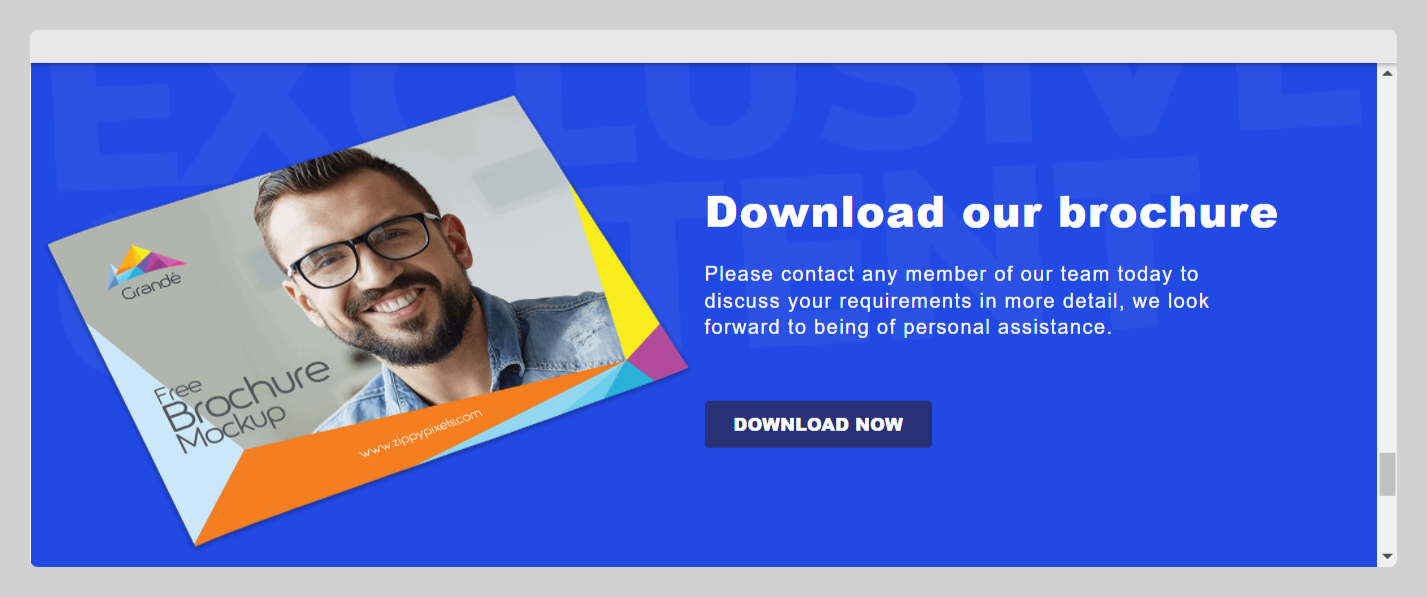The height and width of the screenshot is (597, 1427).
Task: Click the www.zippypixels.com text on the brochure
Action: (421, 433)
